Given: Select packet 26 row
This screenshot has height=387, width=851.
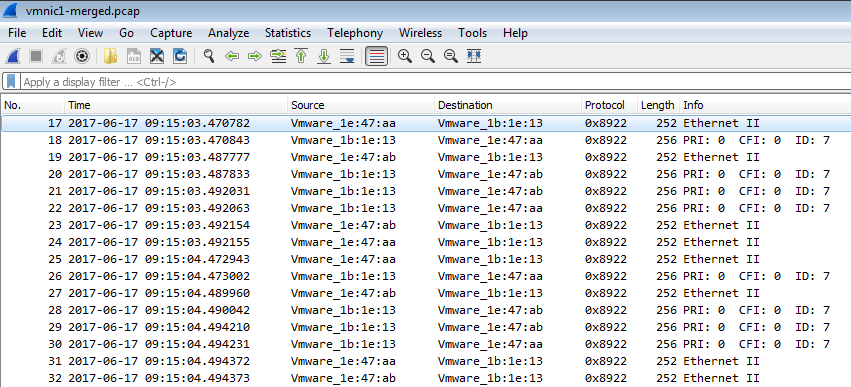Looking at the screenshot, I should 426,276.
